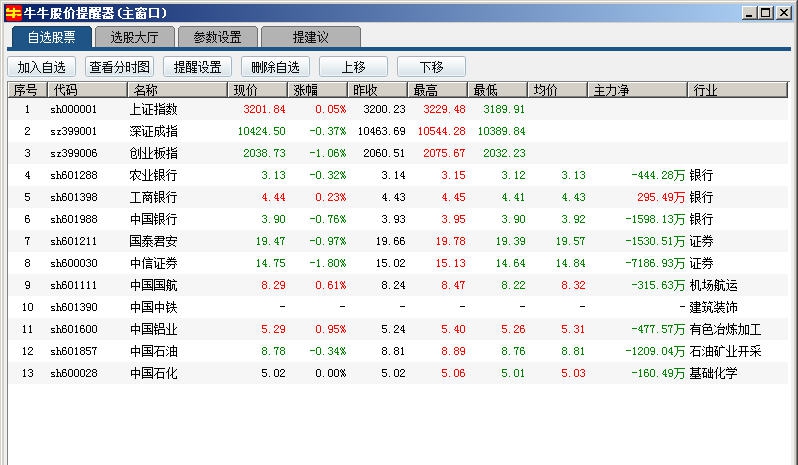The width and height of the screenshot is (798, 465).
Task: Click the 删除自选 button
Action: pos(275,67)
